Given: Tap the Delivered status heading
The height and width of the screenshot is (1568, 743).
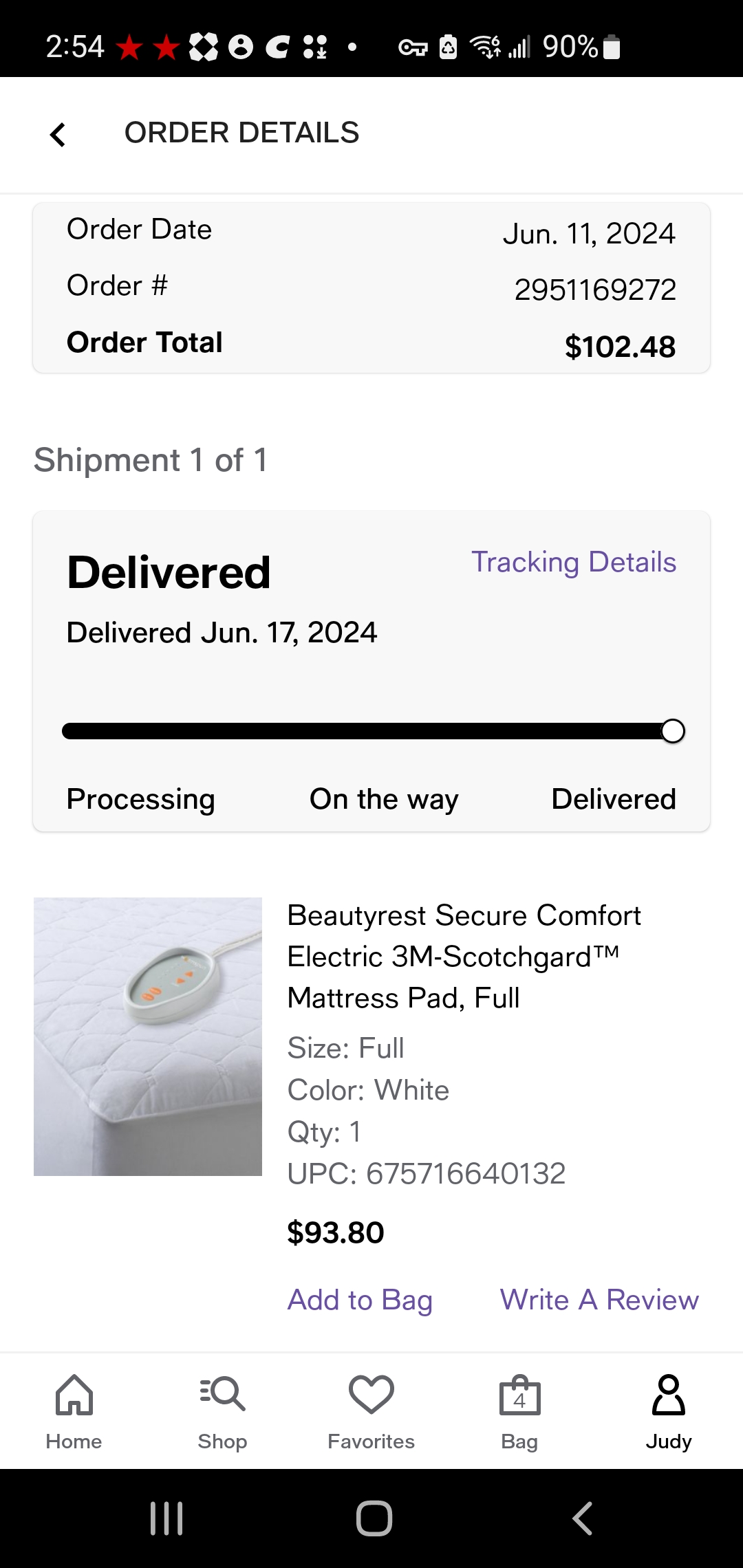Looking at the screenshot, I should click(x=169, y=572).
